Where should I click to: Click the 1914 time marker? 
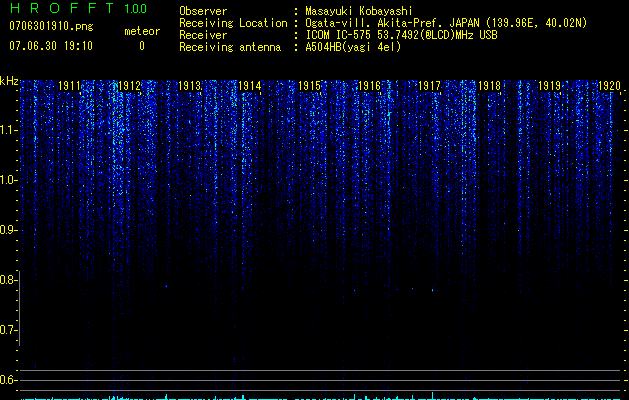(x=250, y=86)
